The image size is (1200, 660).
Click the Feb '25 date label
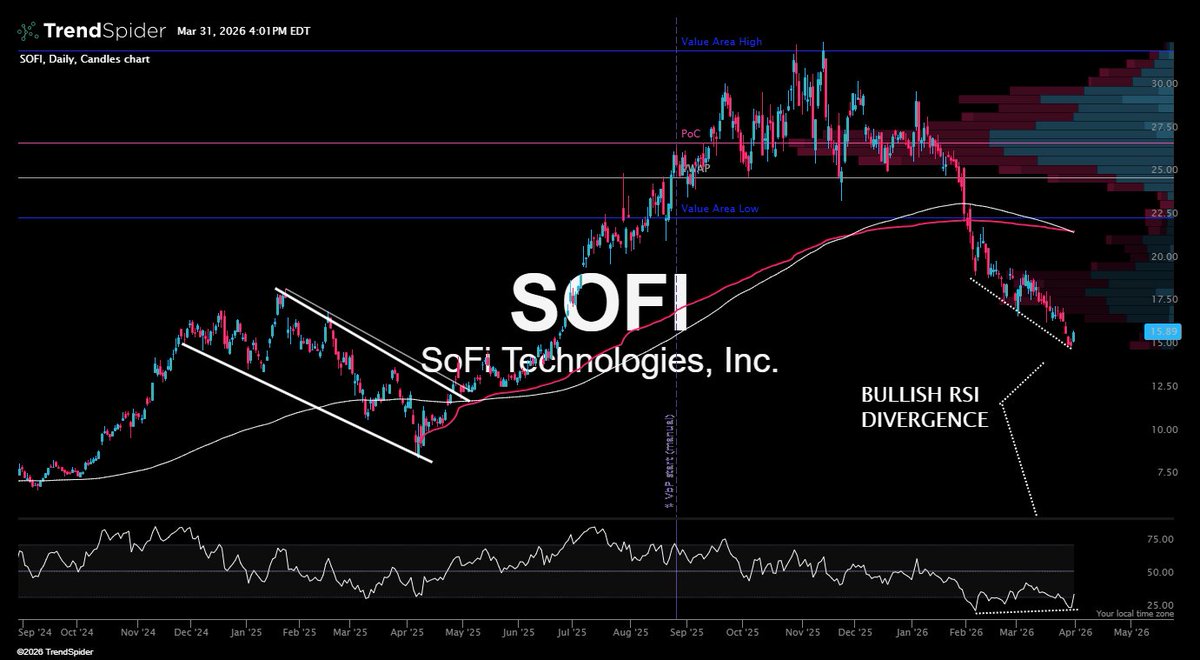coord(299,633)
